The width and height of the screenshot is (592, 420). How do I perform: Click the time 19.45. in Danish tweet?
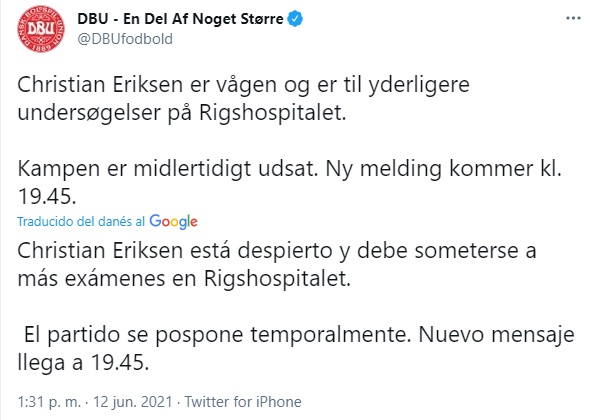(47, 197)
